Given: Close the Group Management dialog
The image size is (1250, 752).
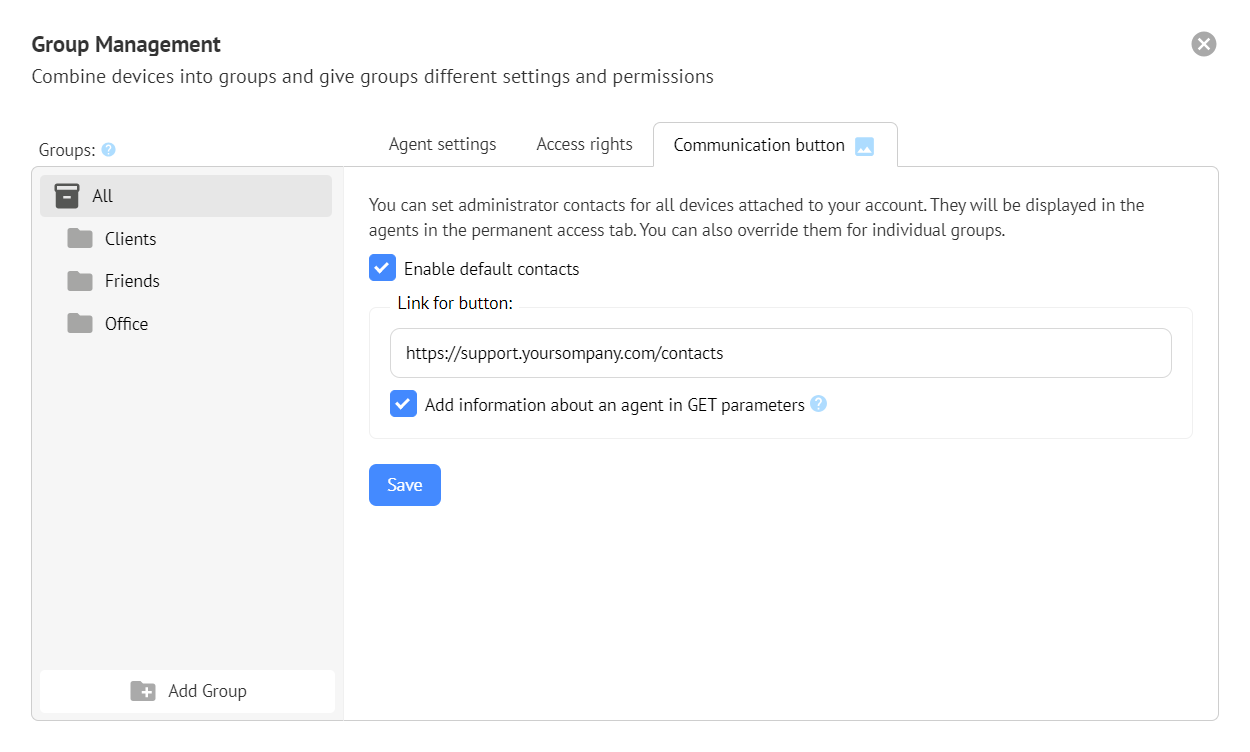Looking at the screenshot, I should [1204, 44].
